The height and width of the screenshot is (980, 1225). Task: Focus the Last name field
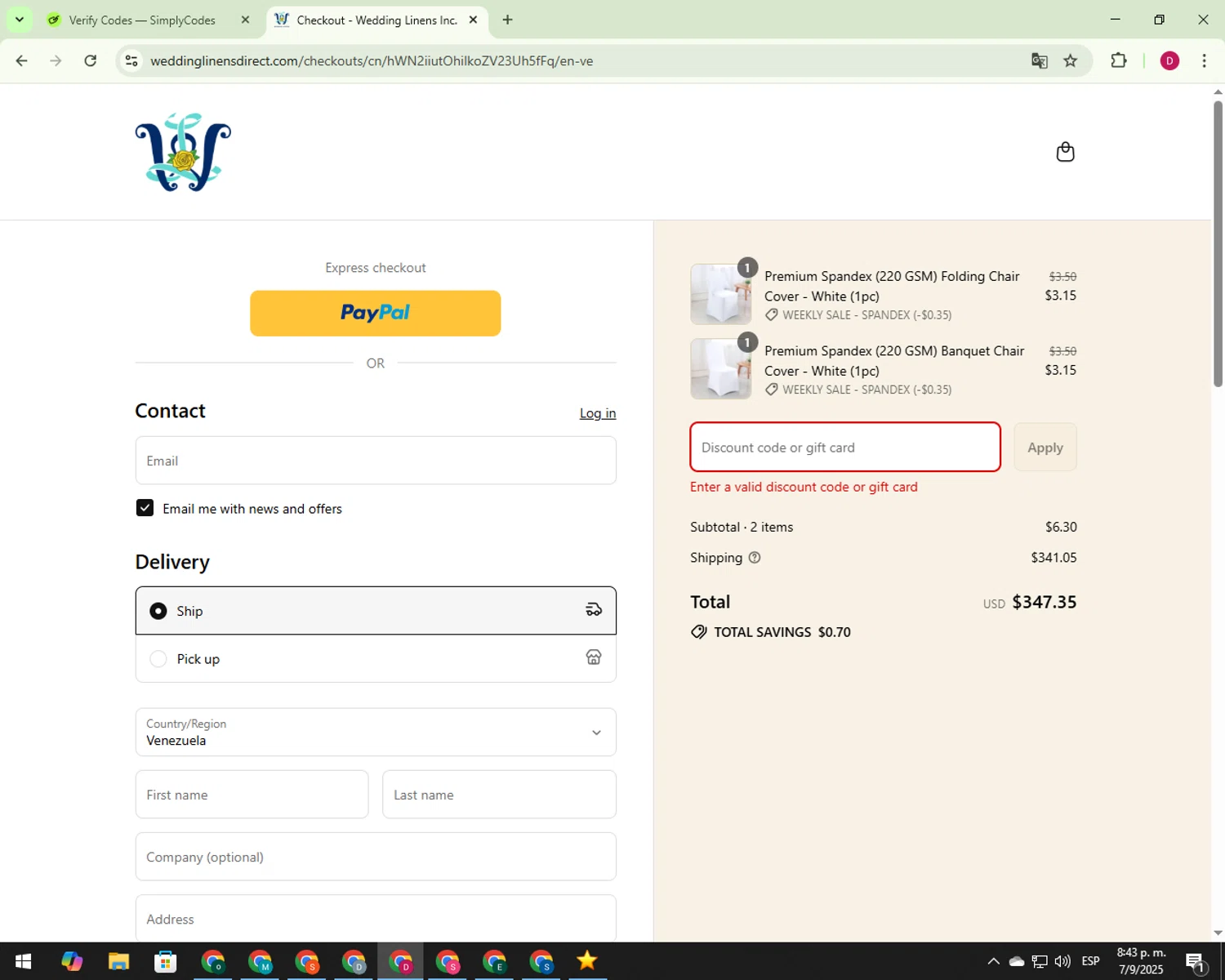pyautogui.click(x=499, y=795)
